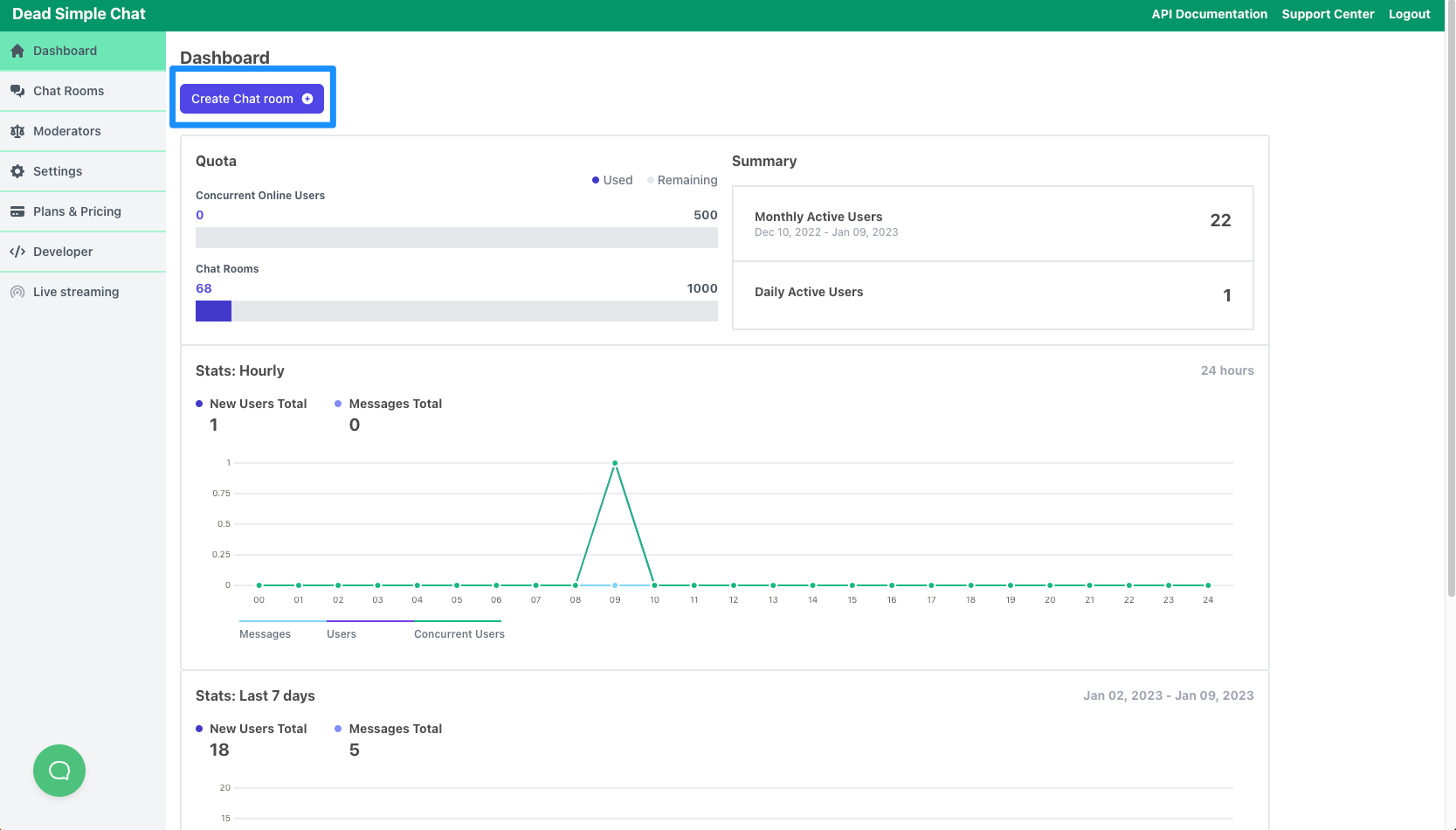Click the Chat Rooms speech bubbles icon
Viewport: 1456px width, 830px height.
pyautogui.click(x=17, y=91)
